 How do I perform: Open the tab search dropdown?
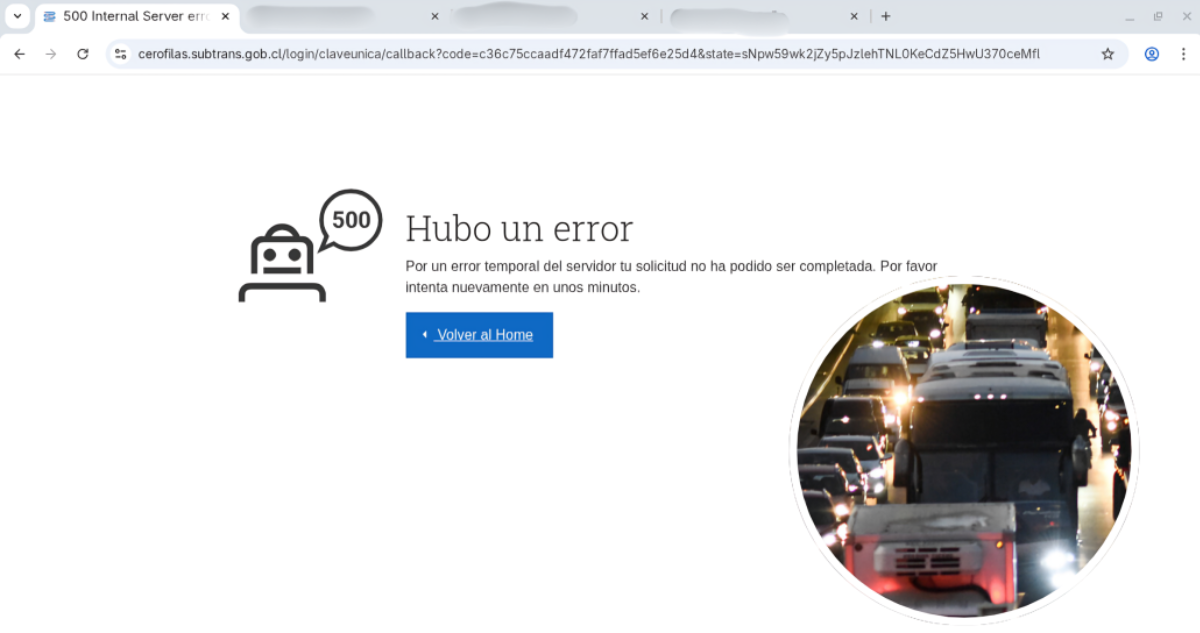point(17,16)
